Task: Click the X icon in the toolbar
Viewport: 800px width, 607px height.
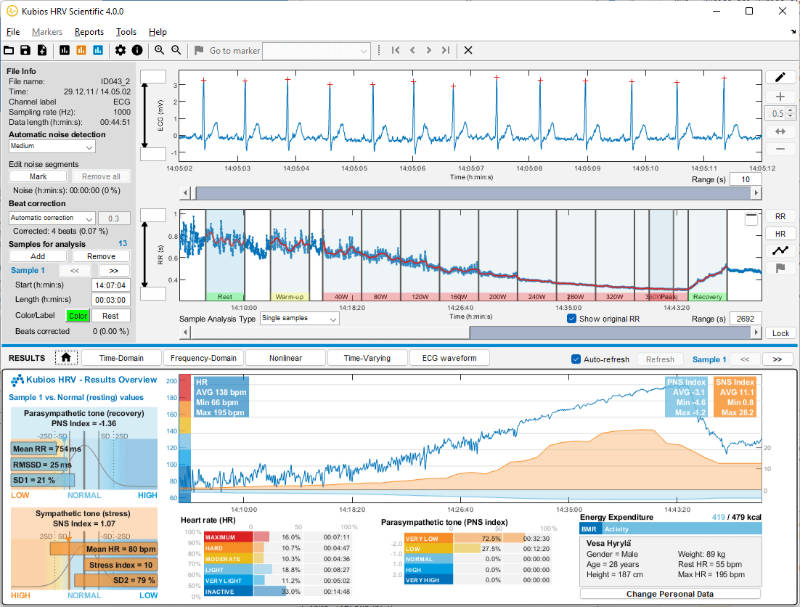Action: [x=468, y=50]
